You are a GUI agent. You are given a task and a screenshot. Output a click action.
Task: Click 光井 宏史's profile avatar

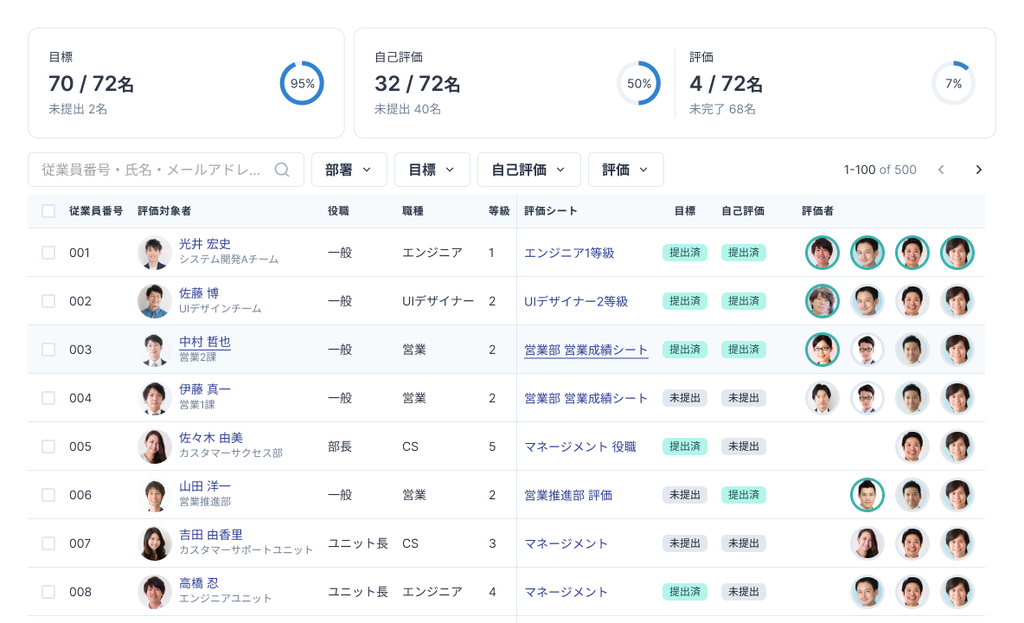tap(154, 253)
